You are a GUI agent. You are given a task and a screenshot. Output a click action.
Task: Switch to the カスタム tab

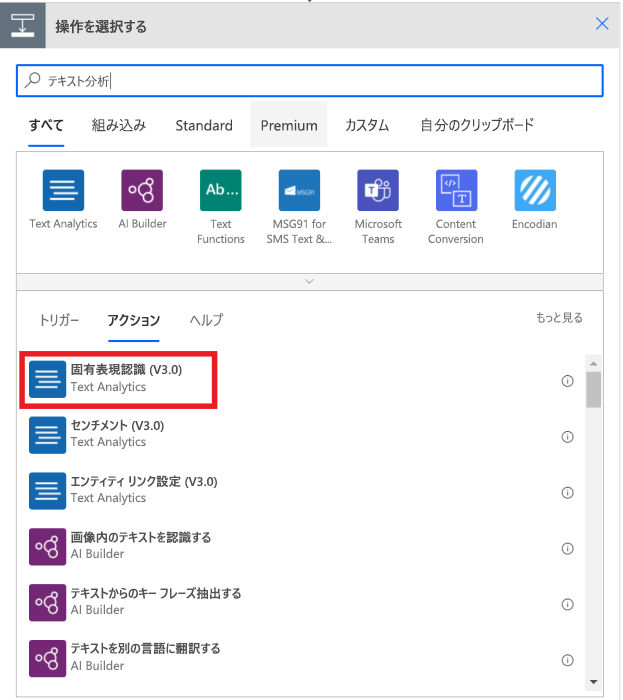(x=367, y=125)
